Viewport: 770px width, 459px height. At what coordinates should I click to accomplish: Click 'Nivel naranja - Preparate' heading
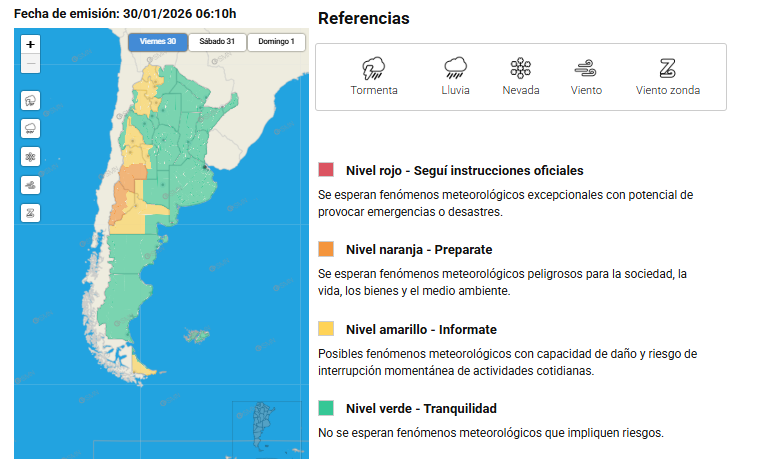point(419,249)
